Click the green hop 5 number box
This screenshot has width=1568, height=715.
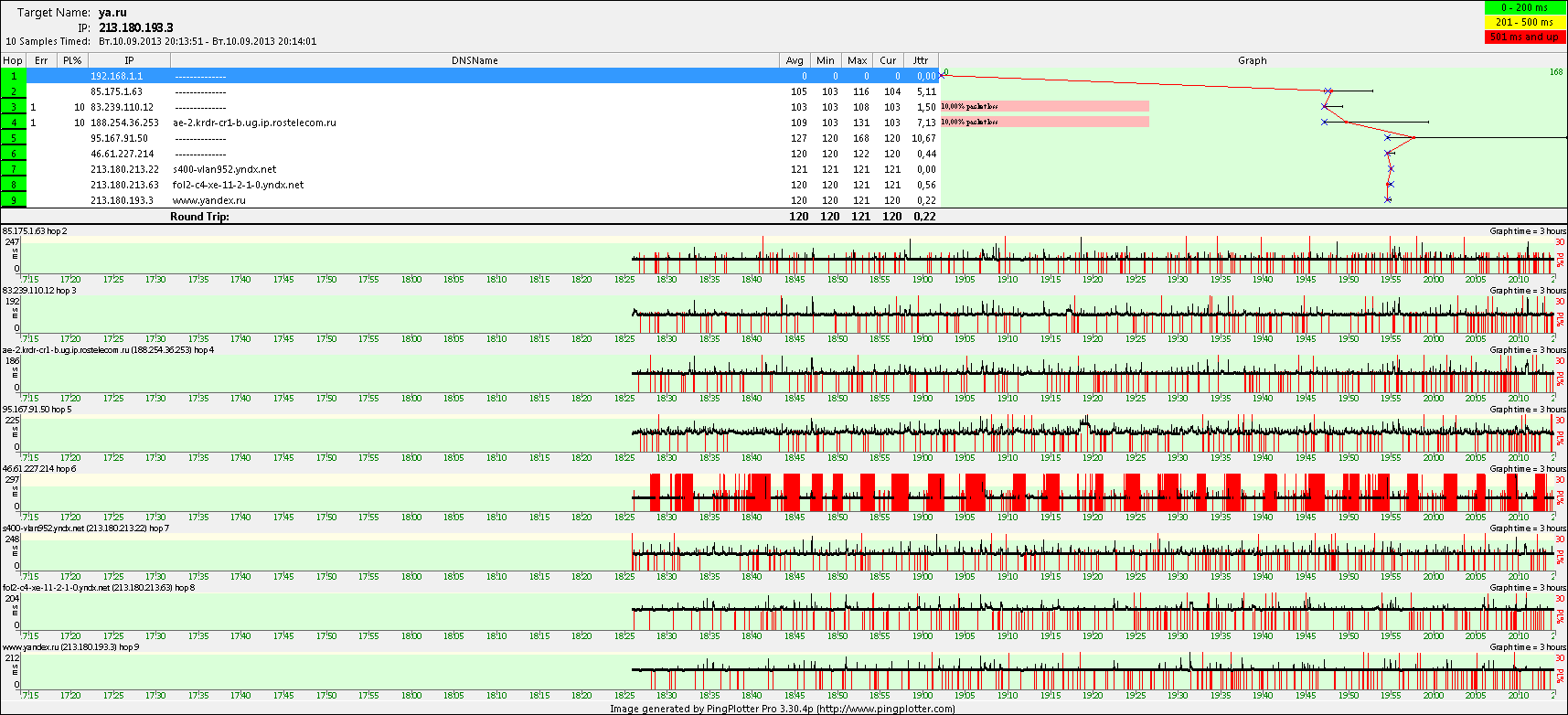tap(14, 138)
